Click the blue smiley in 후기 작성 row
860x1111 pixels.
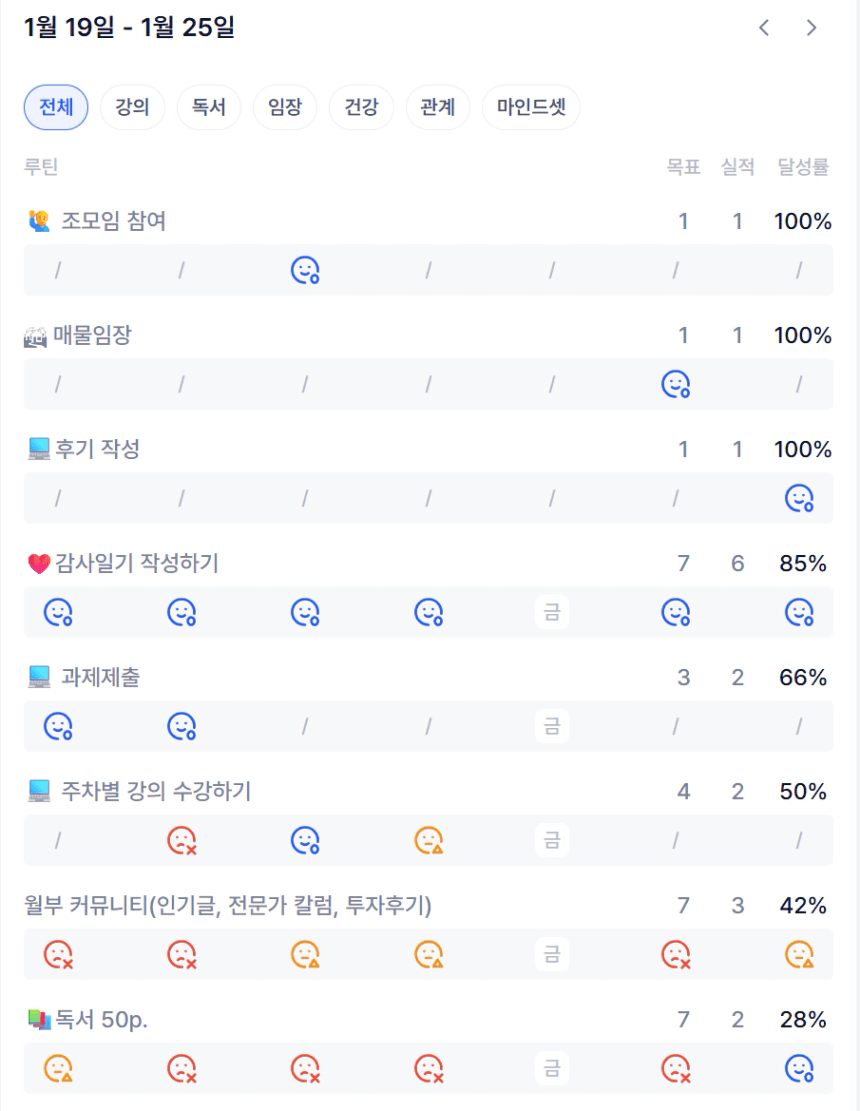pyautogui.click(x=799, y=498)
